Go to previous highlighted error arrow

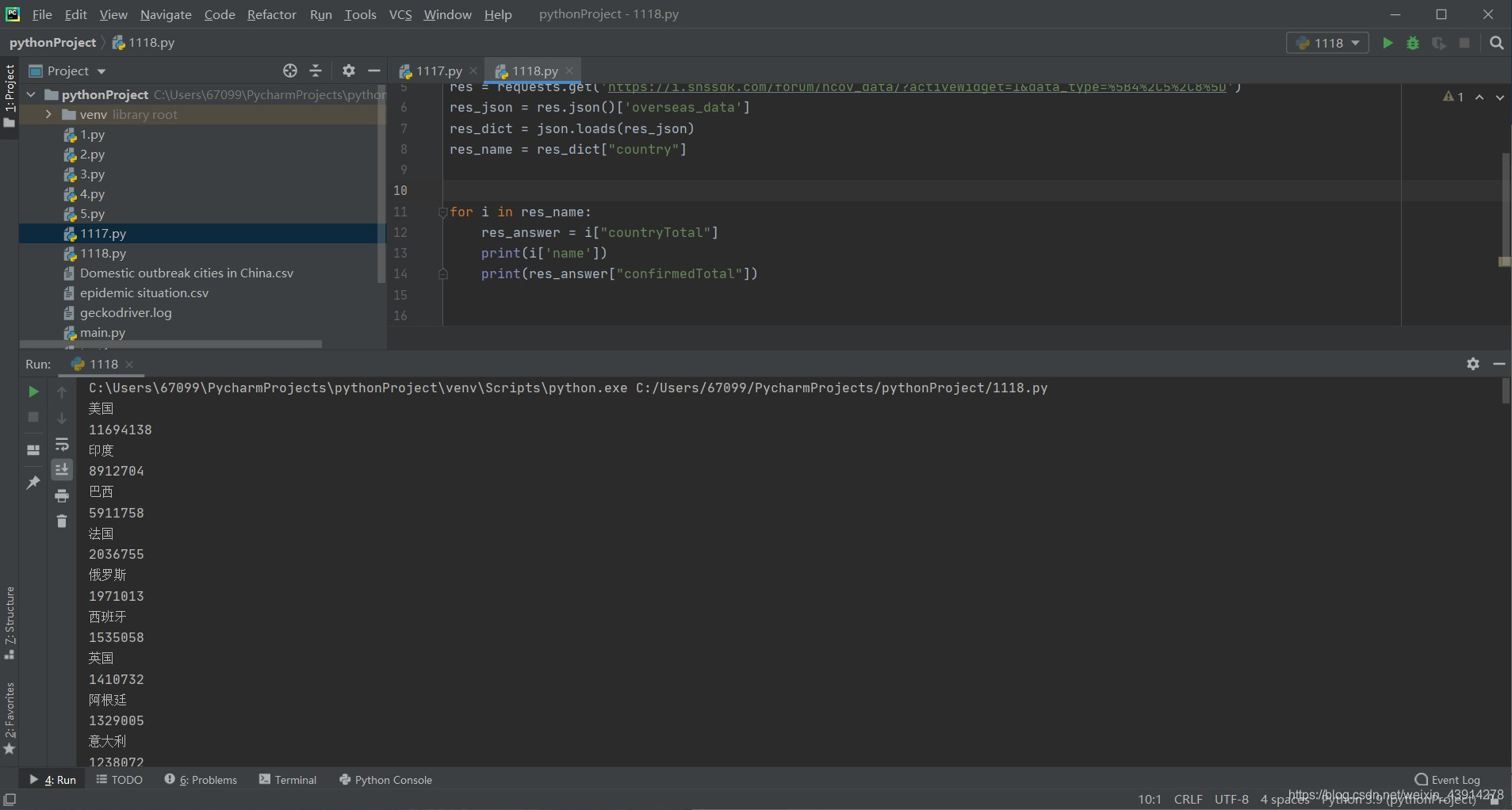click(1479, 97)
